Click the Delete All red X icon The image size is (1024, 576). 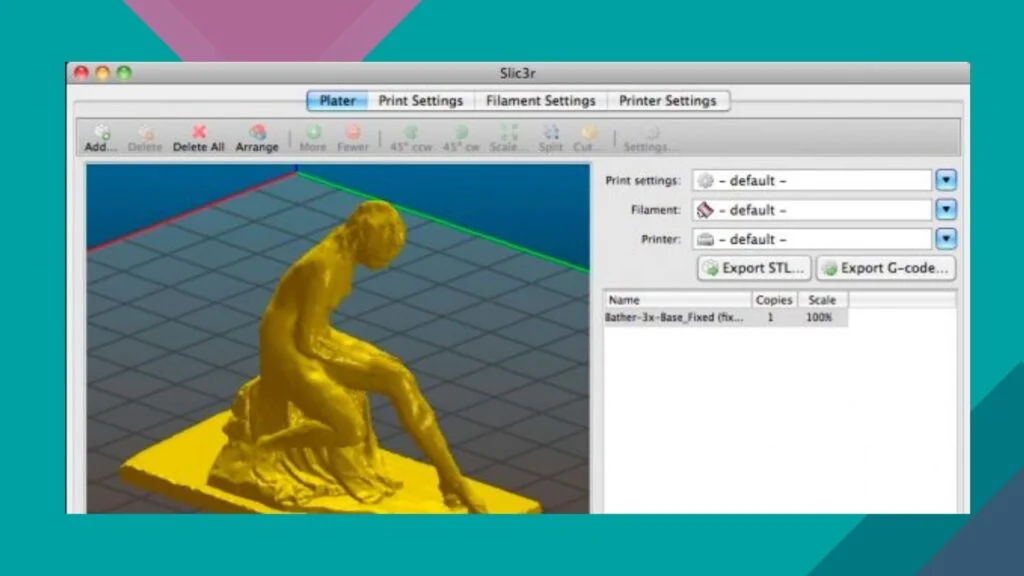click(x=199, y=133)
